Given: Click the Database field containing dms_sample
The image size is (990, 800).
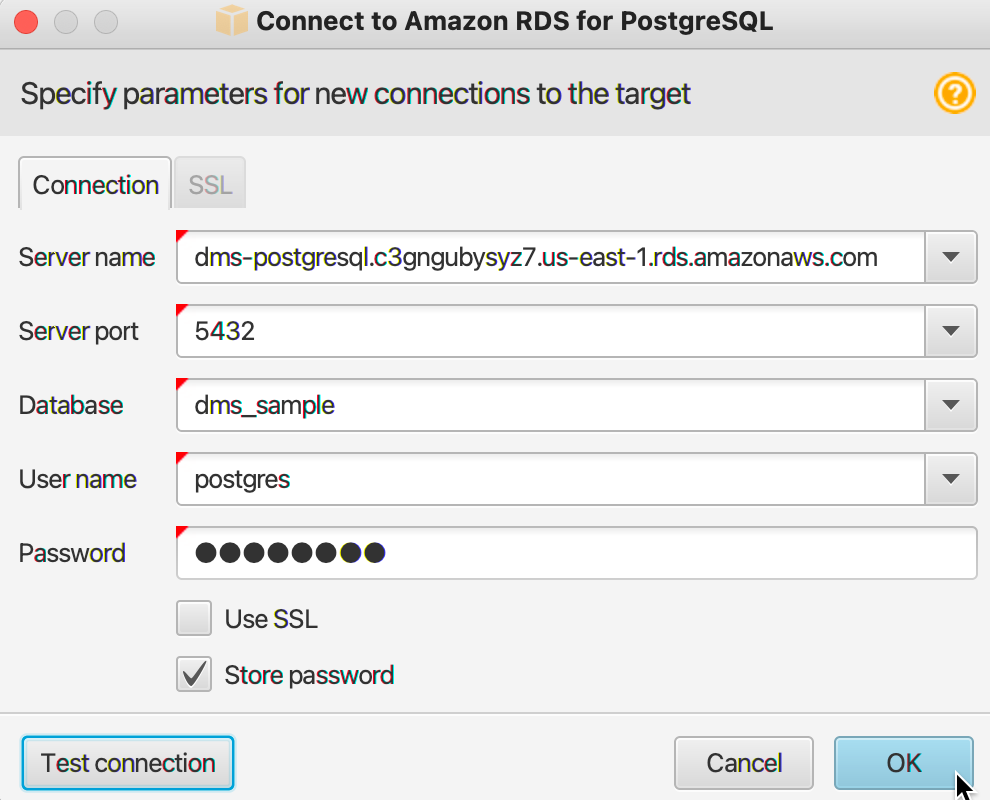Looking at the screenshot, I should point(551,405).
